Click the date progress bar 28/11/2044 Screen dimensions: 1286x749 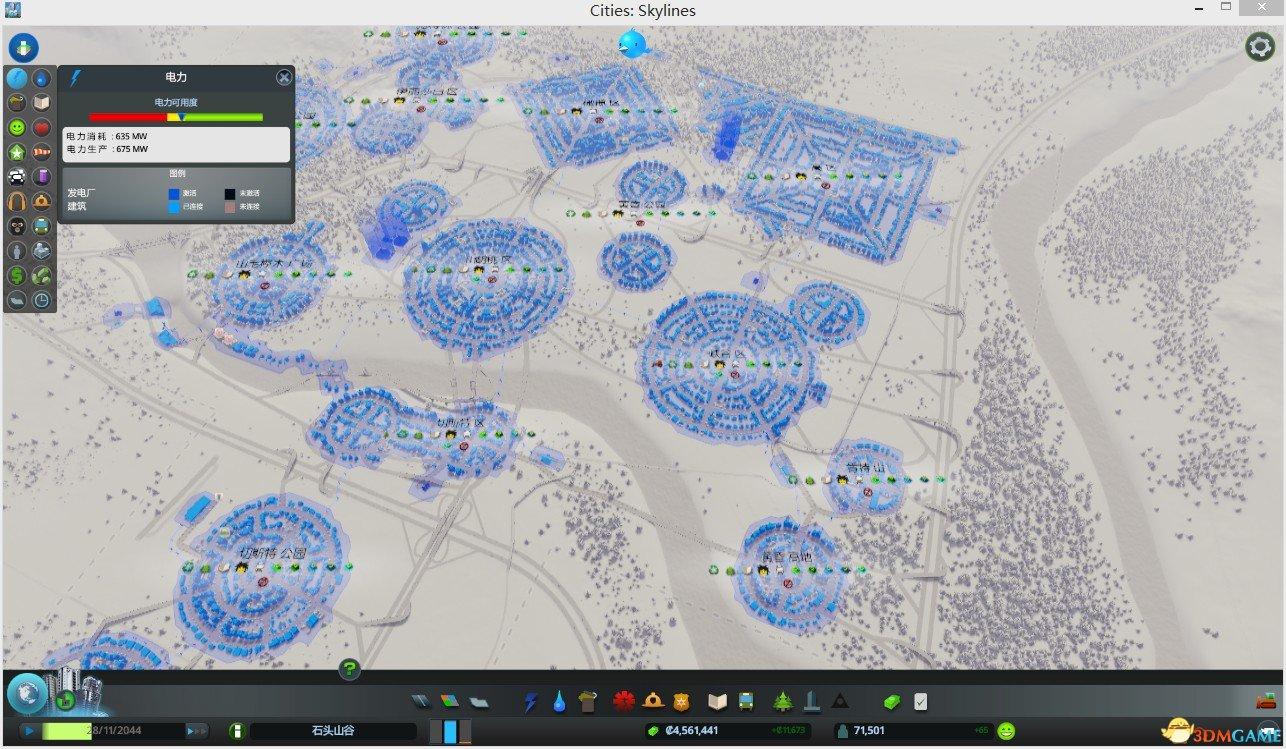113,731
